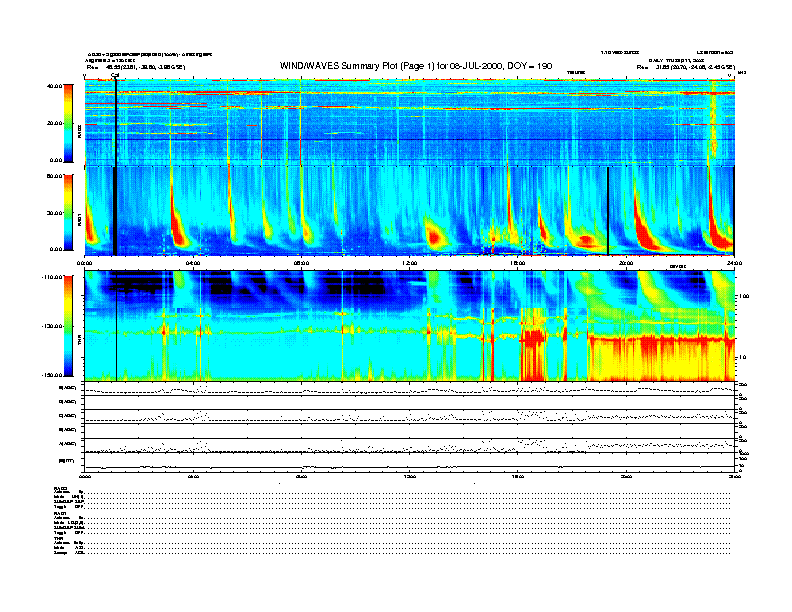792x612 pixels.
Task: Click the -130.00 label on TNR scale
Action: point(52,326)
